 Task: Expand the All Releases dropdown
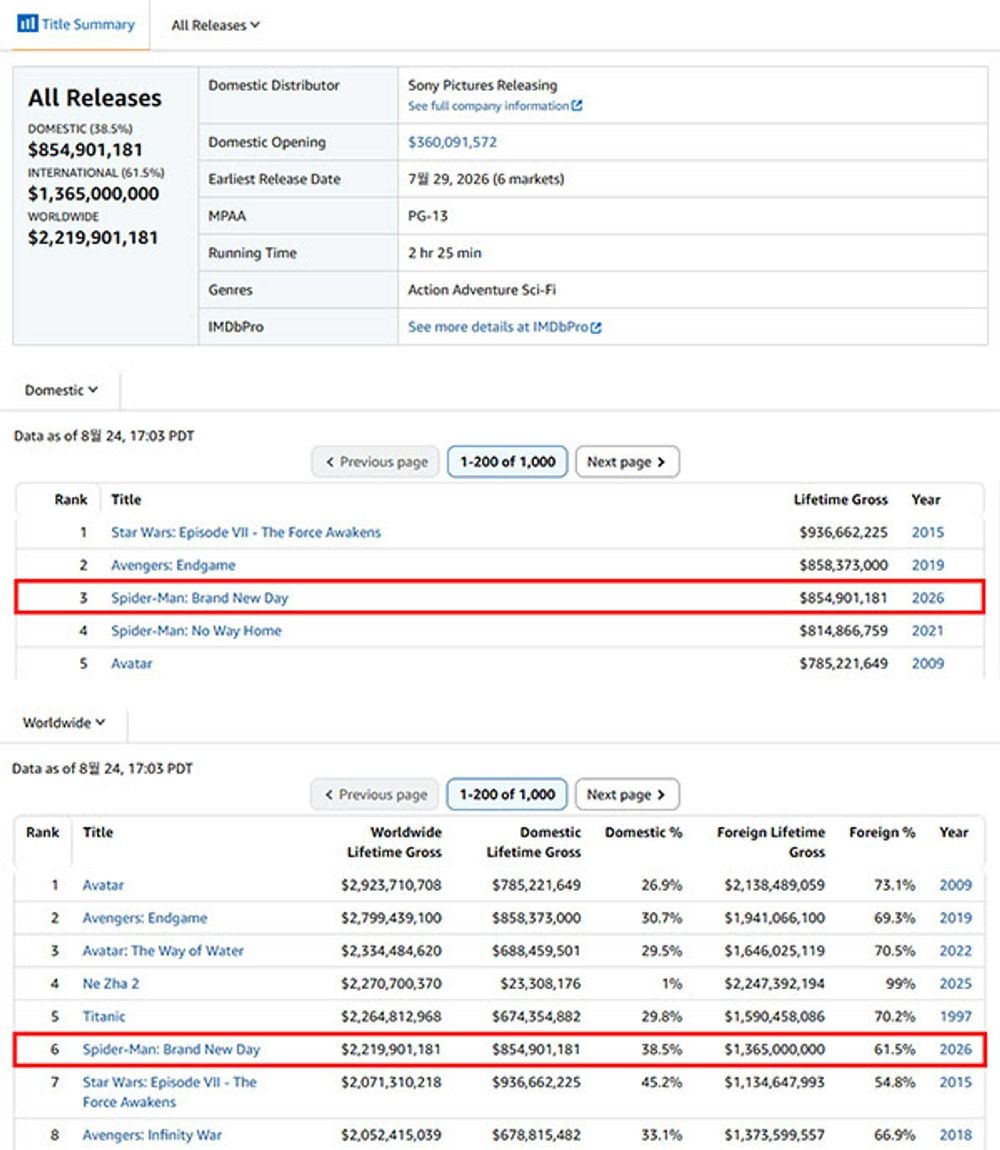pos(216,25)
